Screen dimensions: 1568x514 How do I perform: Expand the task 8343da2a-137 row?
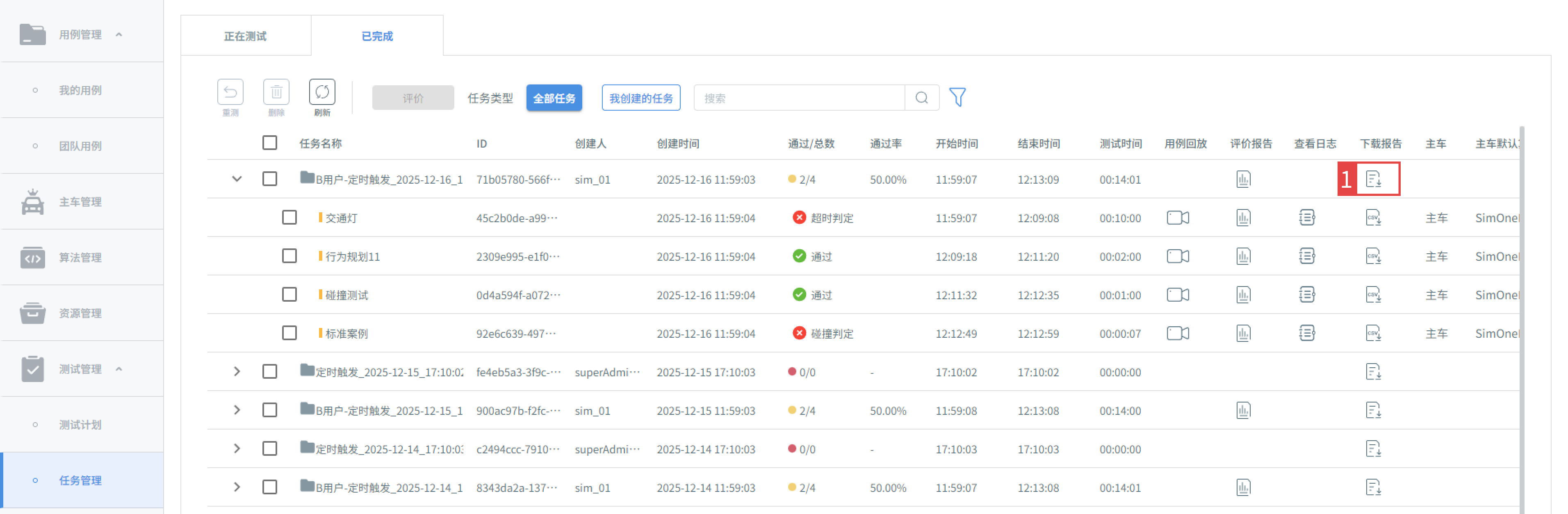pos(237,487)
